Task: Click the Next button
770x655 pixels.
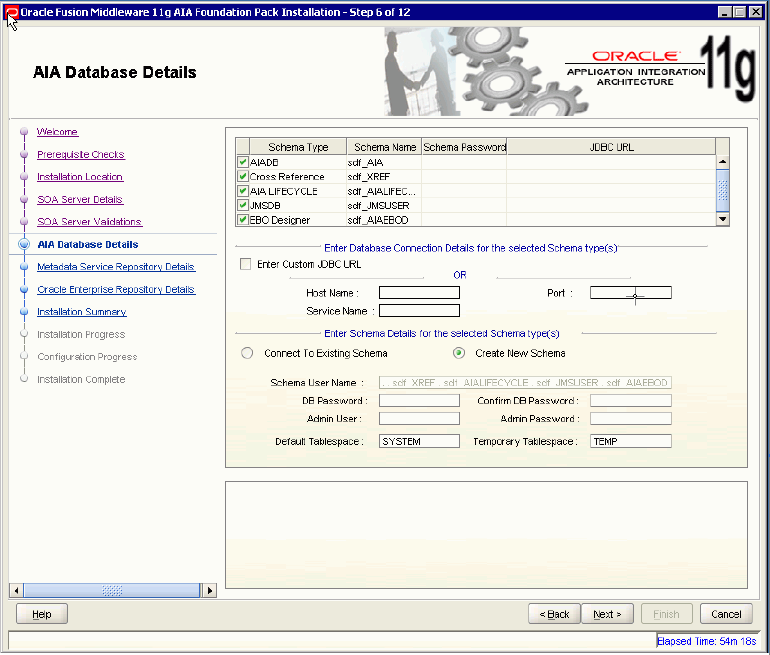Action: pos(607,614)
